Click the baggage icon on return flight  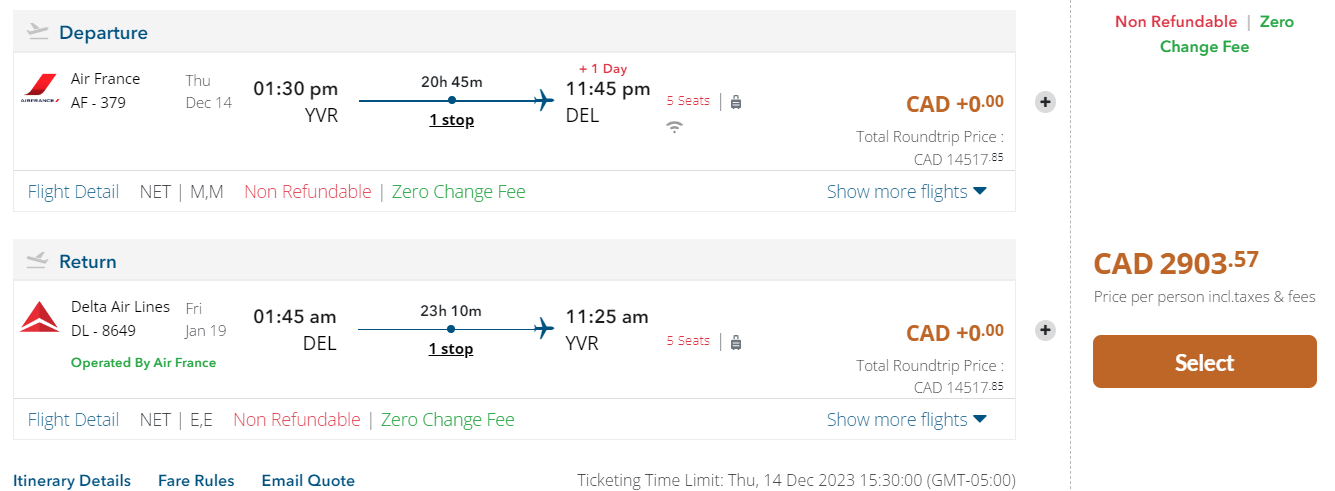(x=736, y=342)
